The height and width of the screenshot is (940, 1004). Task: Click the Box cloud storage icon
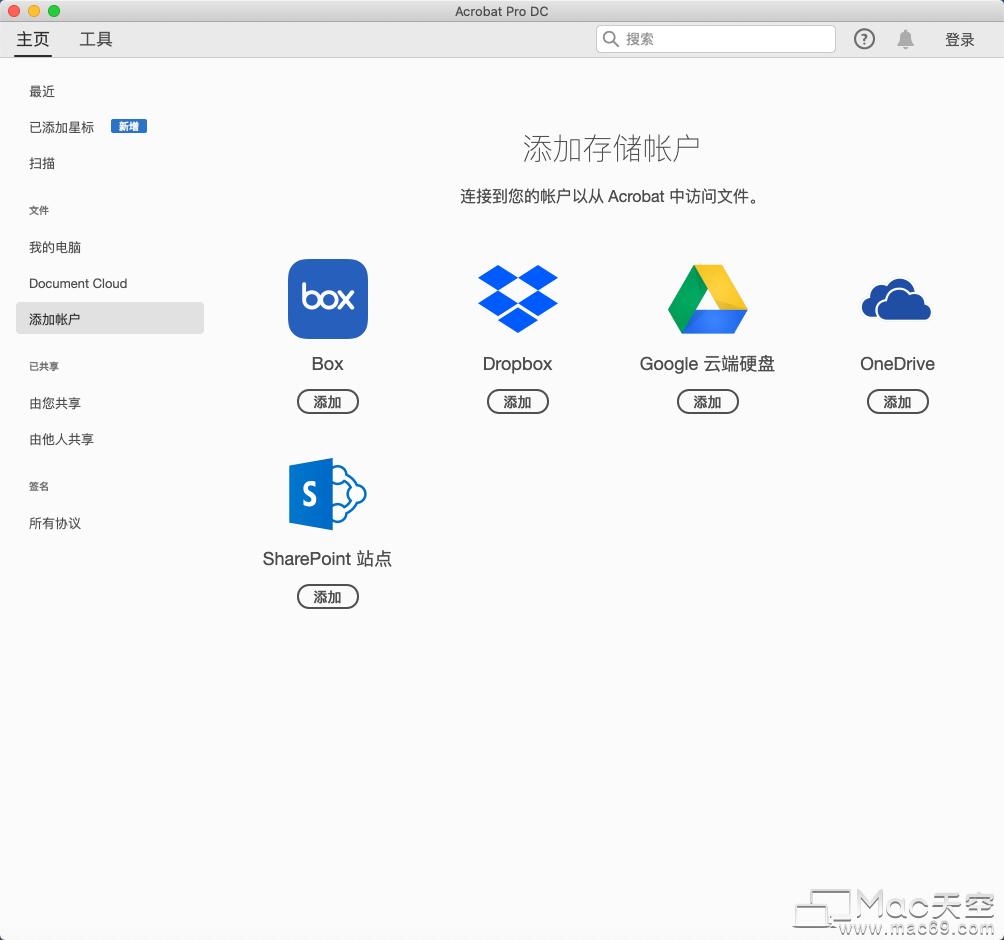(x=327, y=298)
